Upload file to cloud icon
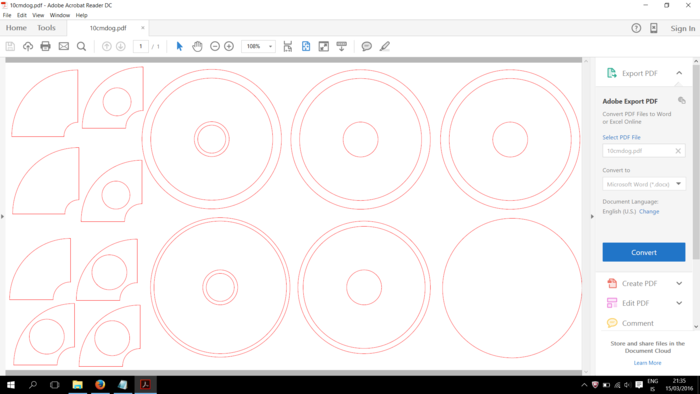Viewport: 700px width, 394px height. coord(28,46)
